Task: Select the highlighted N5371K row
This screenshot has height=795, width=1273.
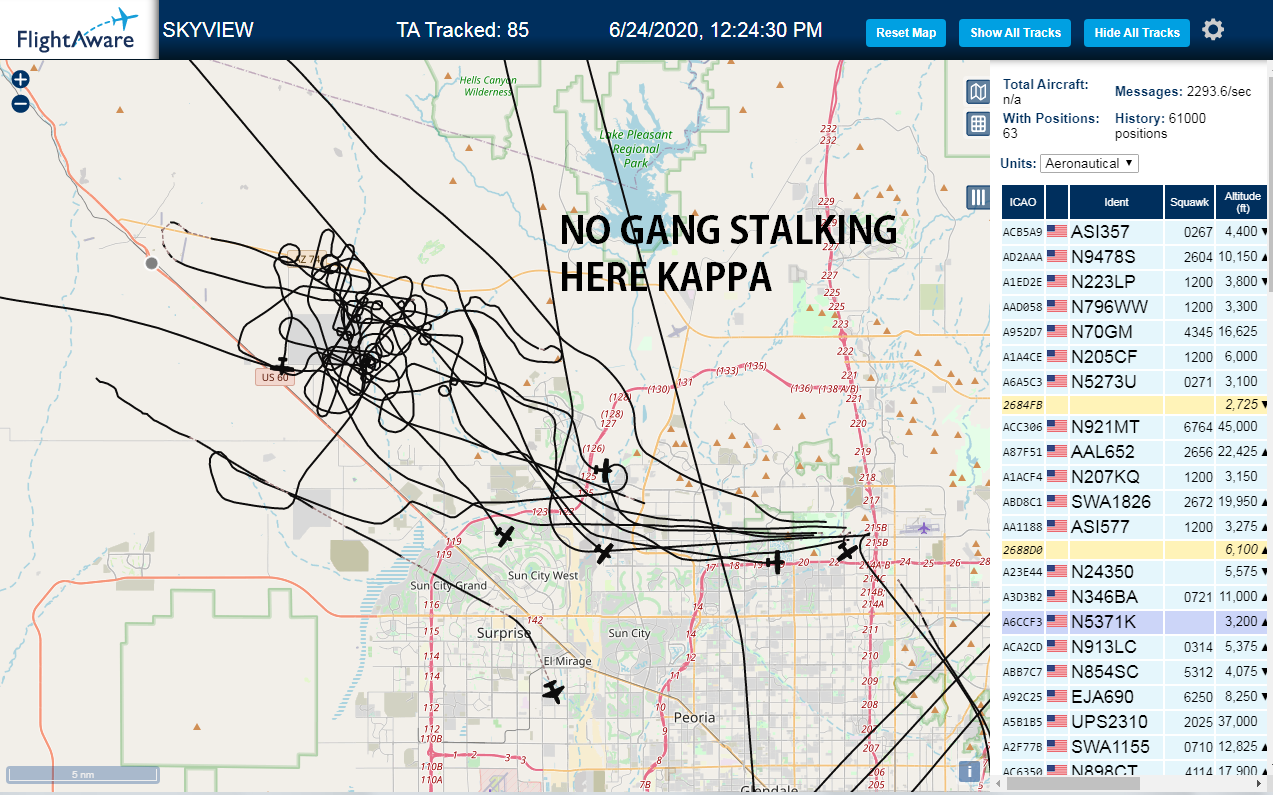Action: [x=1134, y=622]
